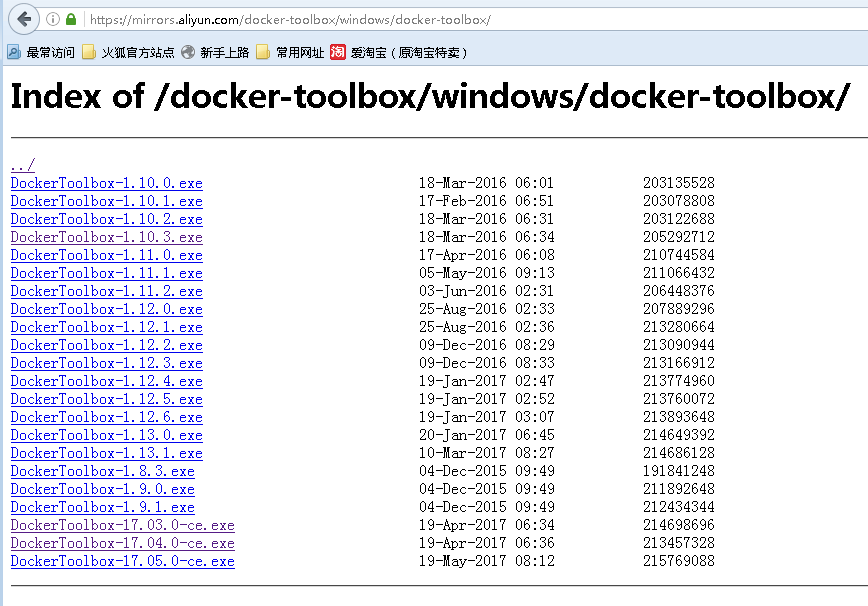Go to parent directory ../ link

pos(23,165)
